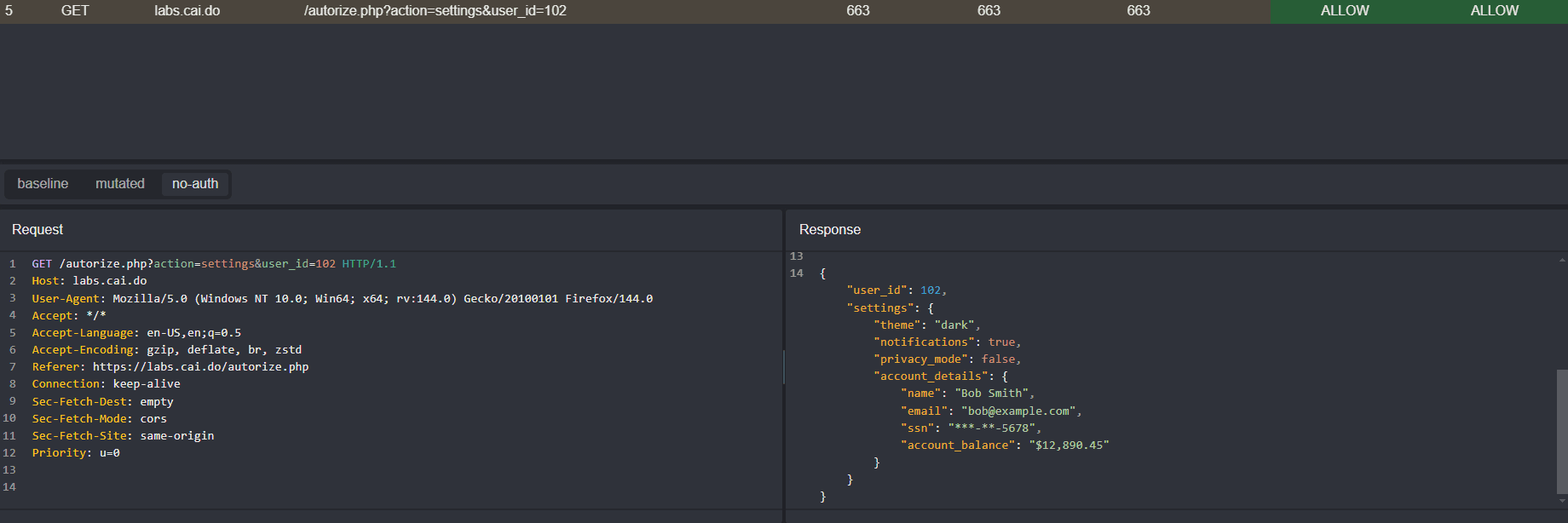This screenshot has height=523, width=1568.
Task: Click the Response pane scroll-up arrow
Action: pos(1561,259)
